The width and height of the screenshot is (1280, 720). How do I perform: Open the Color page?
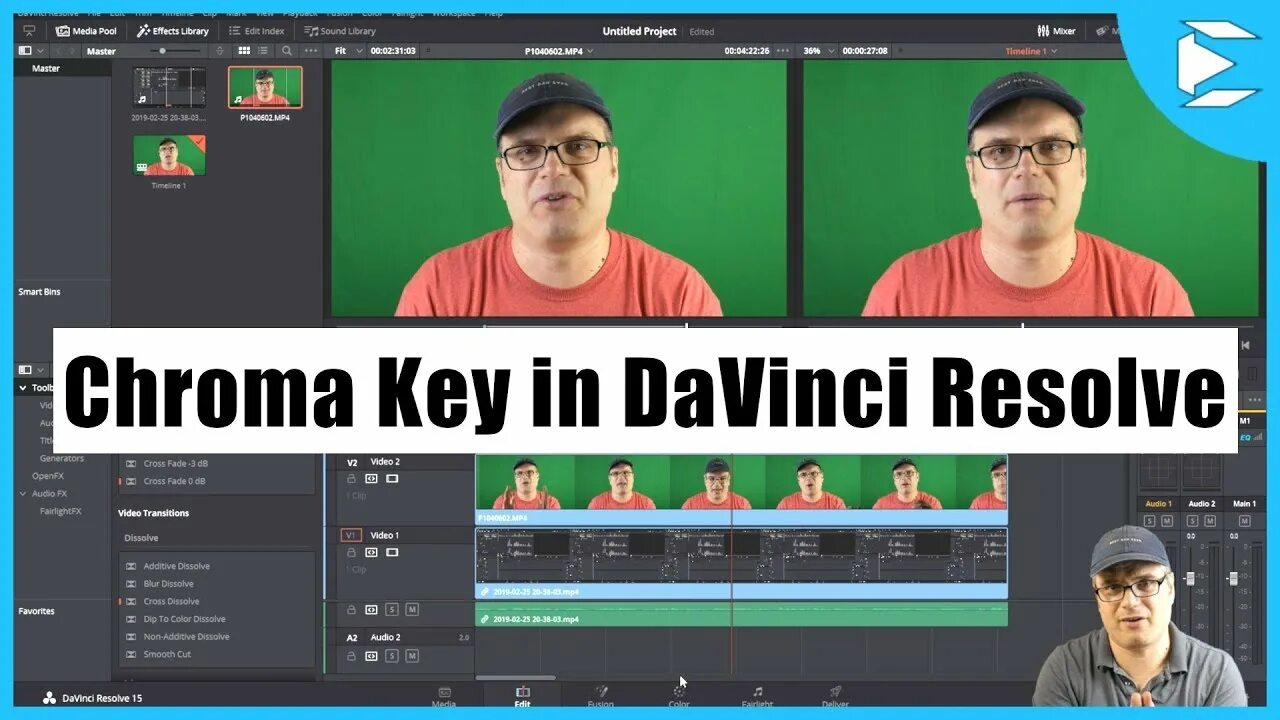click(678, 697)
